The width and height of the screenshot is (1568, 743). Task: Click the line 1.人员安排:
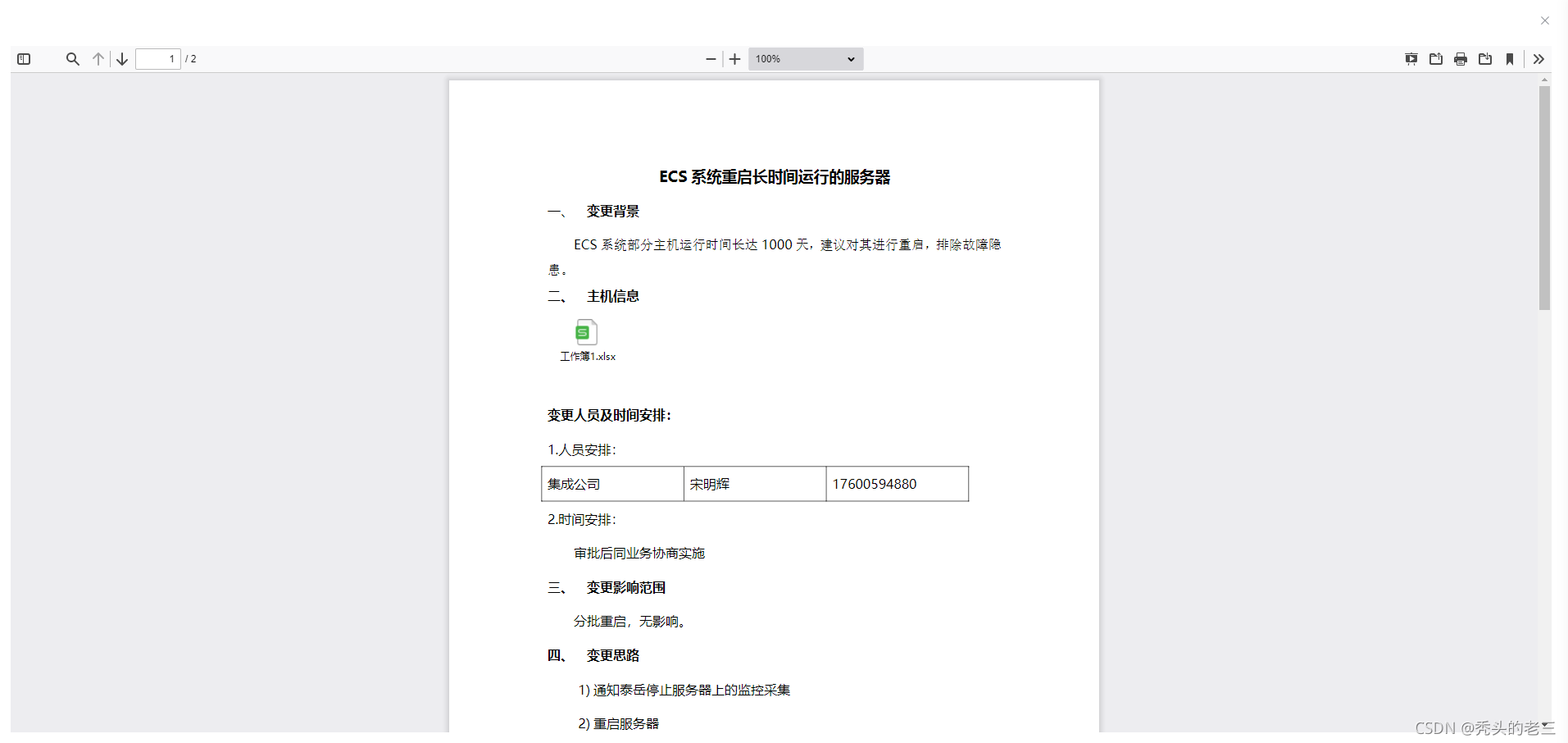[582, 450]
